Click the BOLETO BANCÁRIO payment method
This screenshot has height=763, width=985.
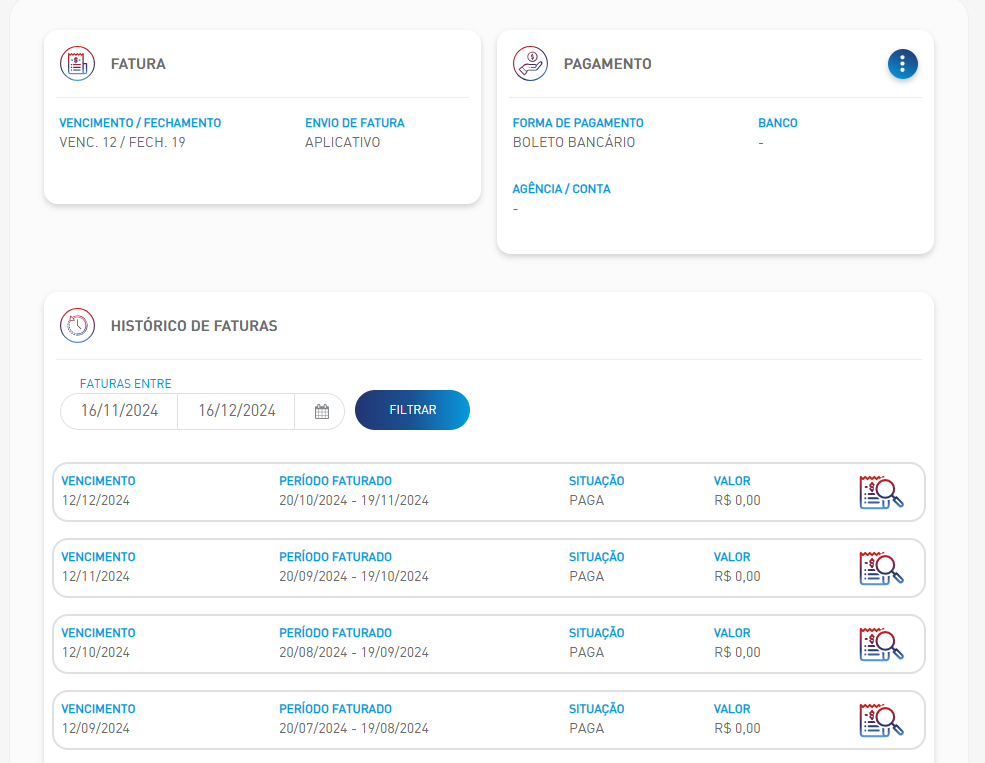[x=574, y=143]
